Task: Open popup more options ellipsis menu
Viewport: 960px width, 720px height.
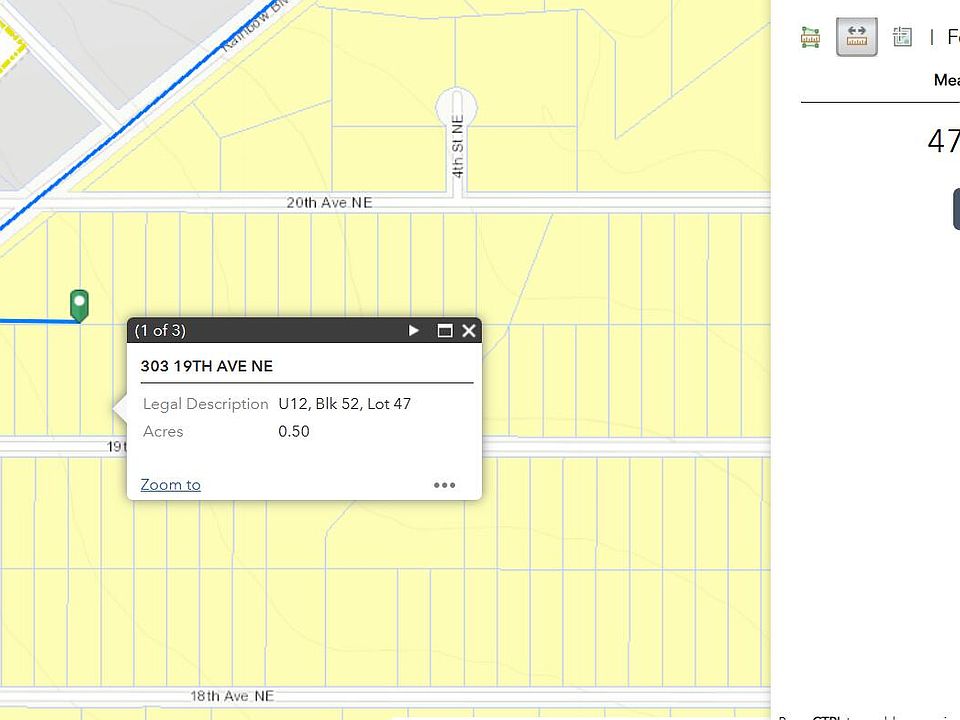Action: (x=444, y=485)
